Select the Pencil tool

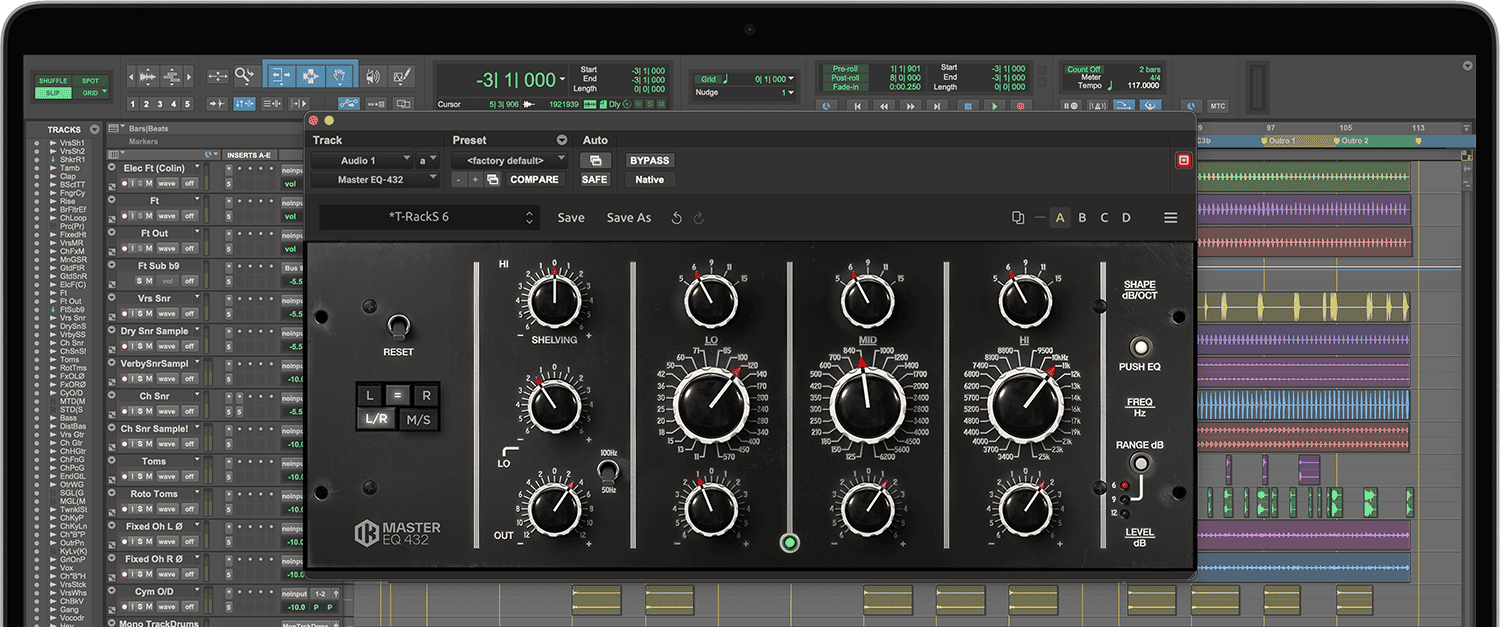coord(403,74)
